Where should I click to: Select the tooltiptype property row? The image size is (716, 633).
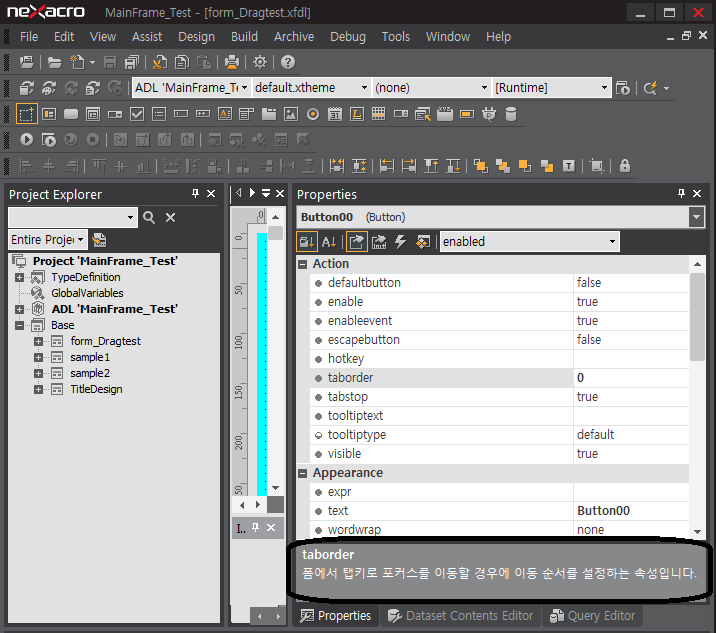point(499,434)
